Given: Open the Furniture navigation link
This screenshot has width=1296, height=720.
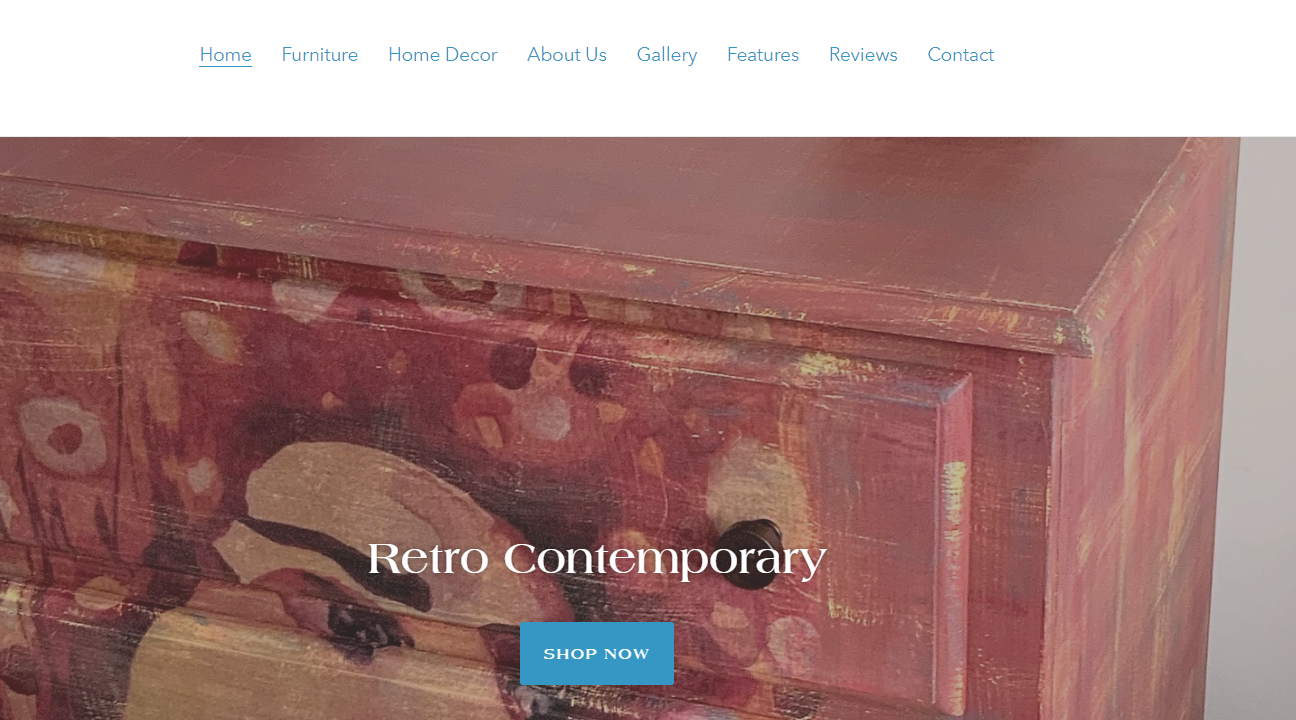Looking at the screenshot, I should [x=320, y=55].
